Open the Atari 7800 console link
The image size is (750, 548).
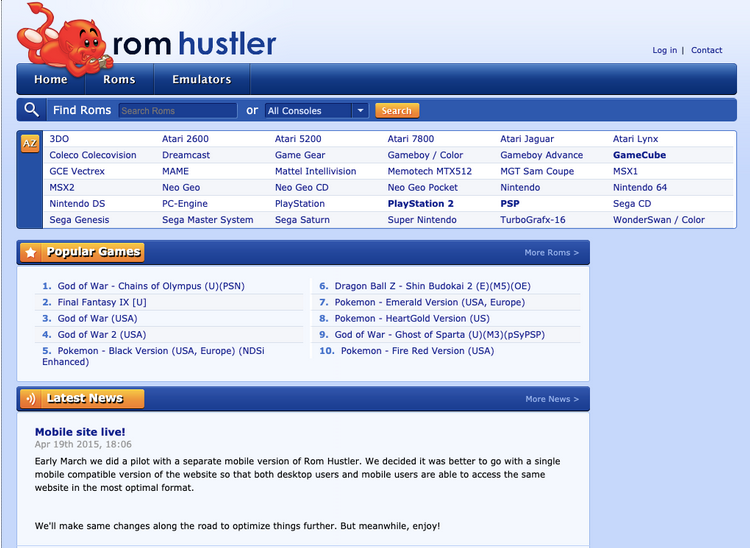tap(411, 139)
